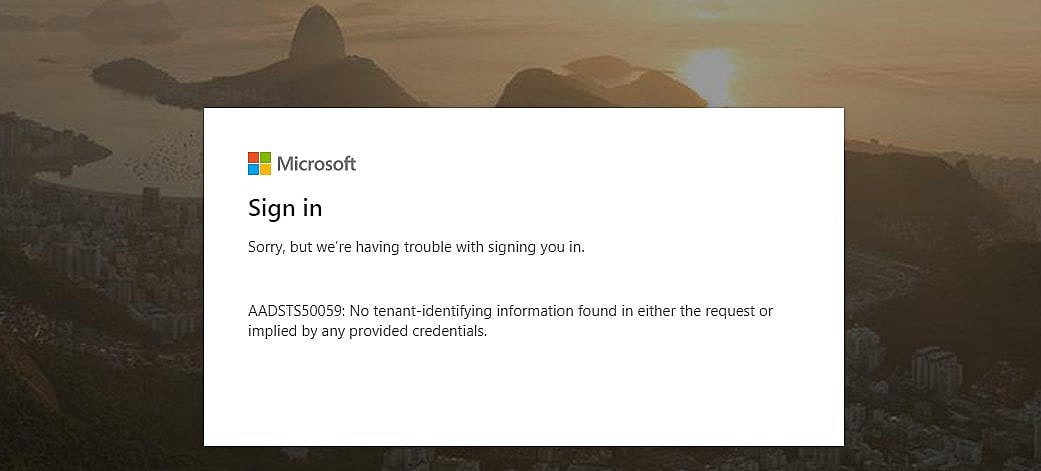Click the Microsoft four-square logo icon

(x=259, y=164)
